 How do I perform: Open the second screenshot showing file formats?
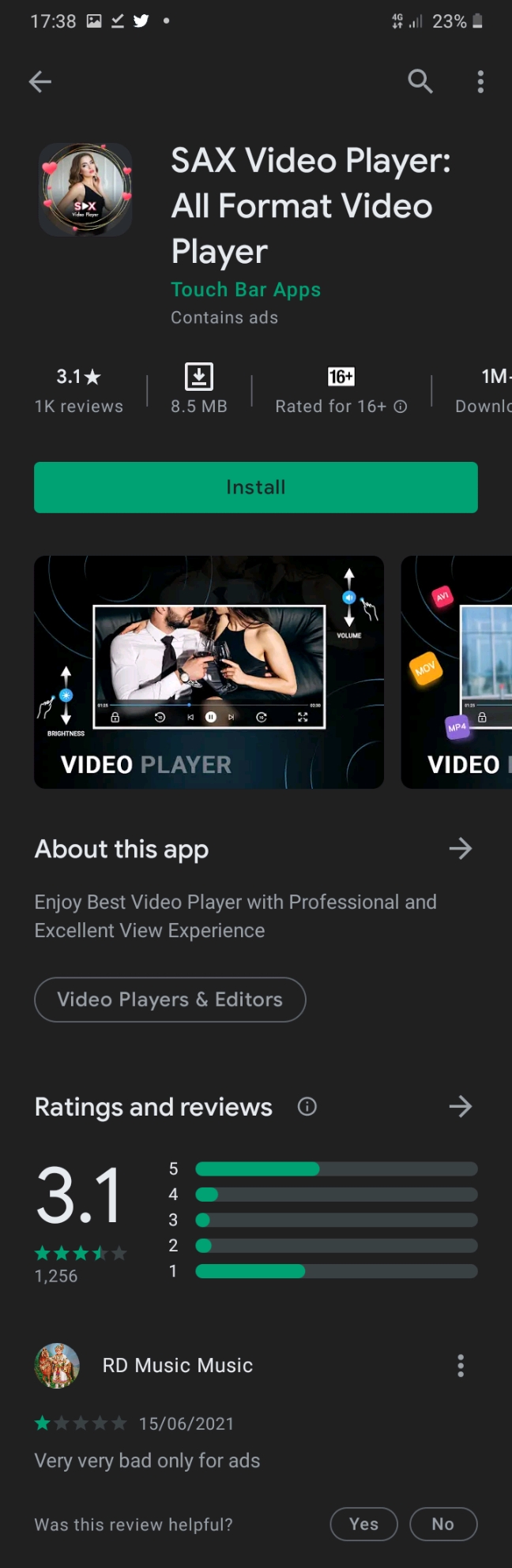457,672
